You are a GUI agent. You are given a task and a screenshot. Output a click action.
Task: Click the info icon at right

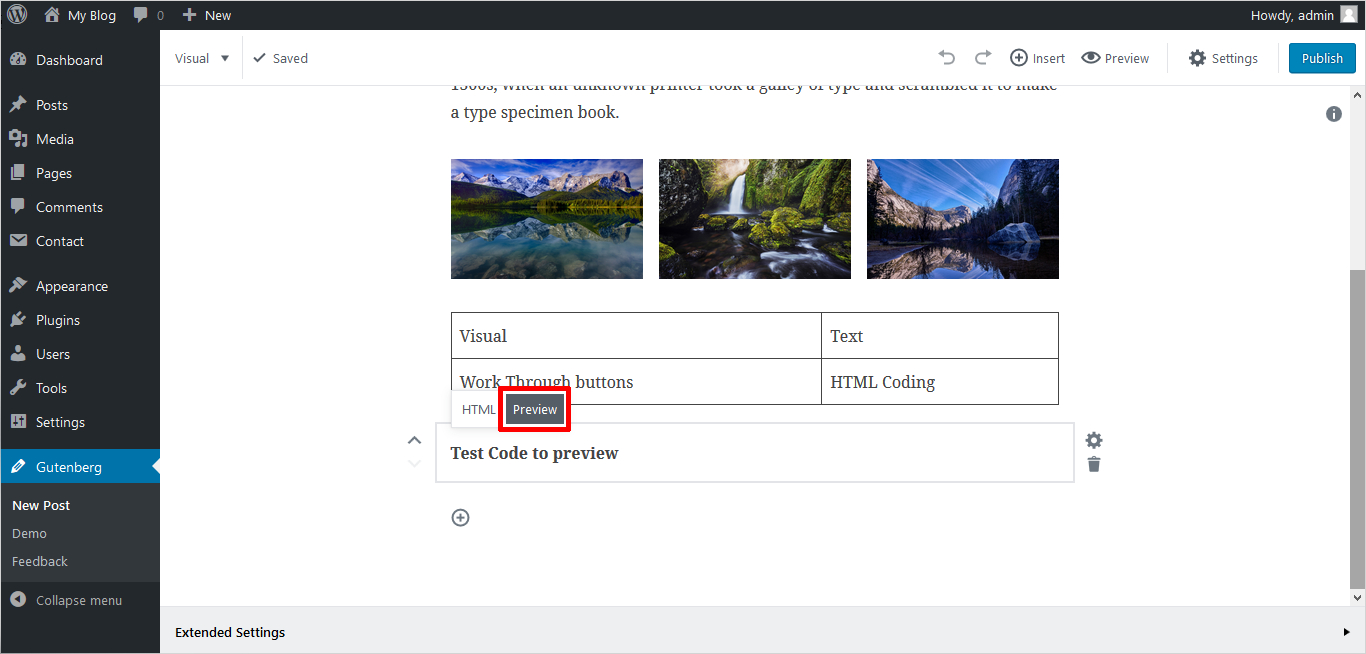coord(1333,114)
